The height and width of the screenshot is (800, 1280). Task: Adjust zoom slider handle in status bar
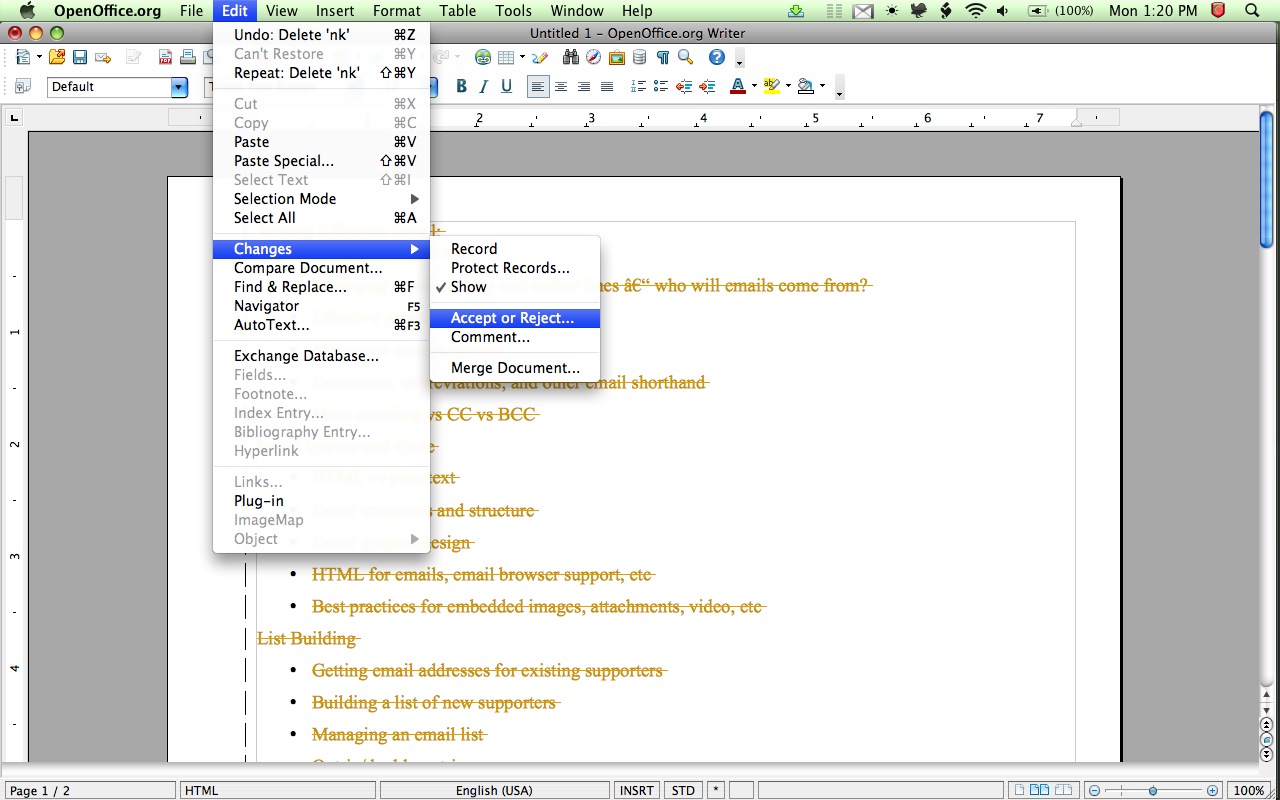pyautogui.click(x=1153, y=790)
